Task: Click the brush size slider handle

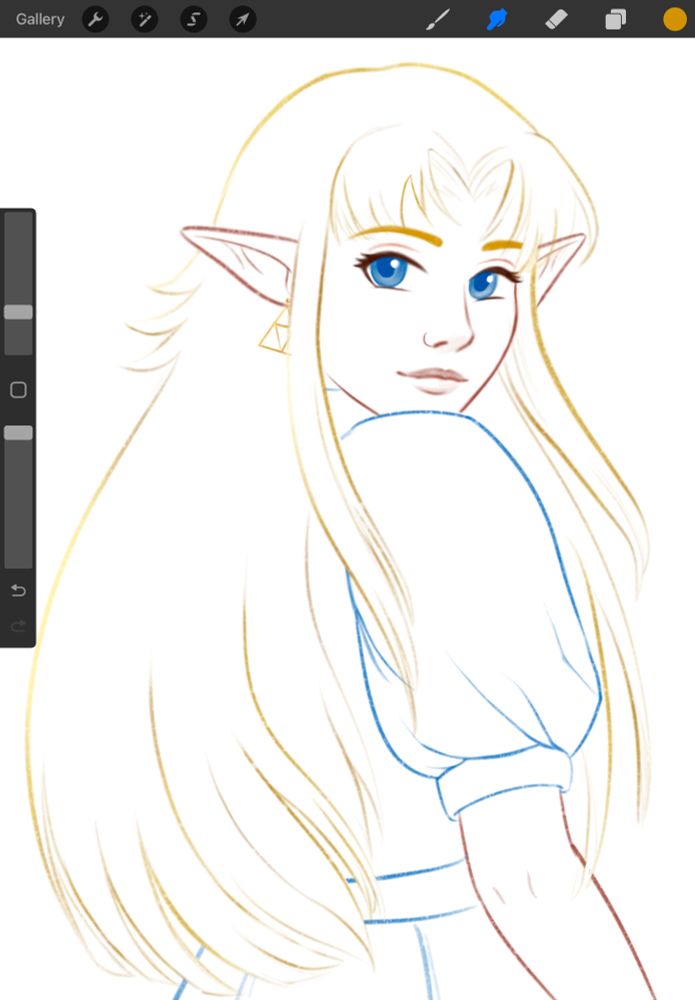Action: (x=18, y=312)
